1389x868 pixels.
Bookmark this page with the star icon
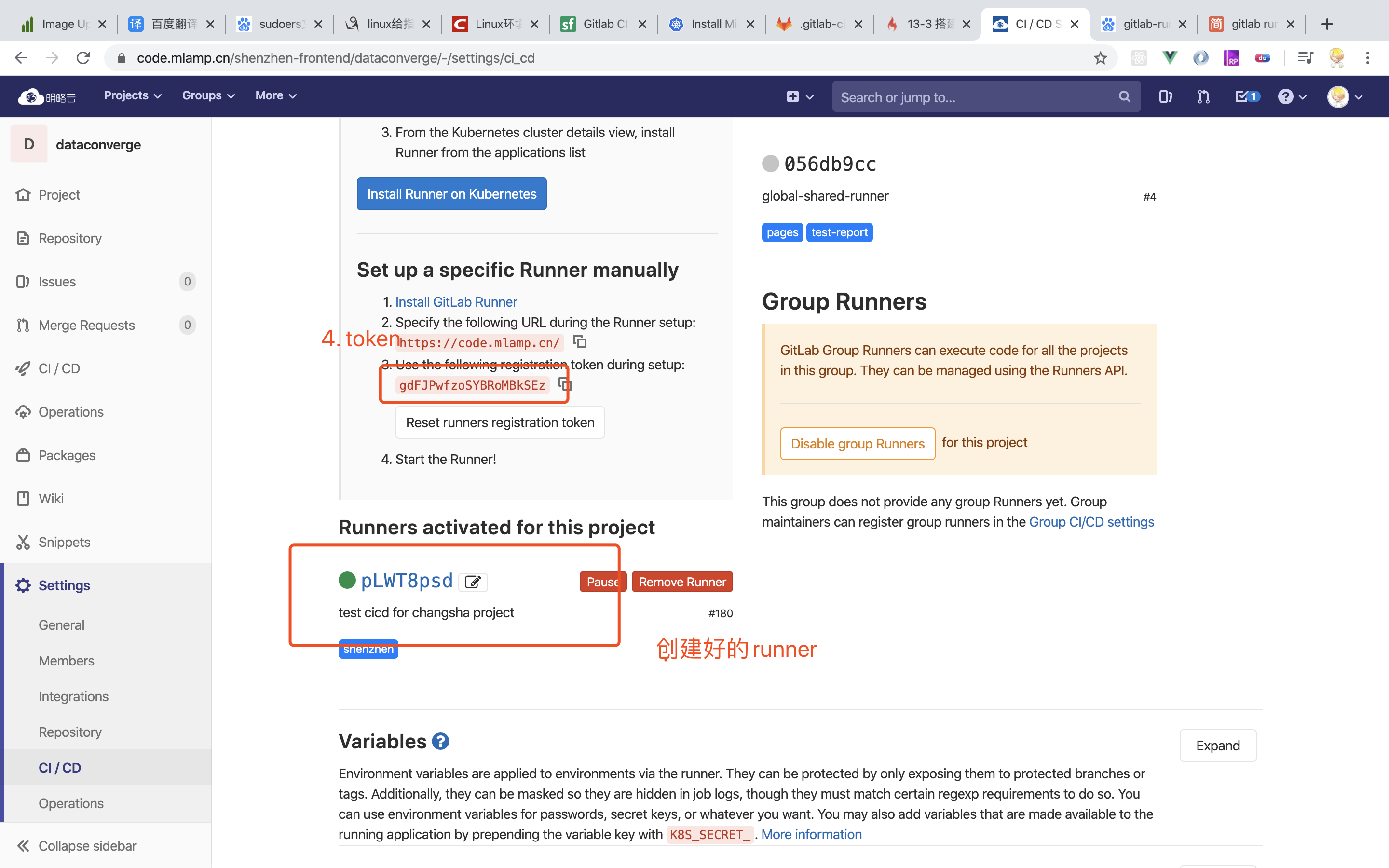(x=1100, y=58)
